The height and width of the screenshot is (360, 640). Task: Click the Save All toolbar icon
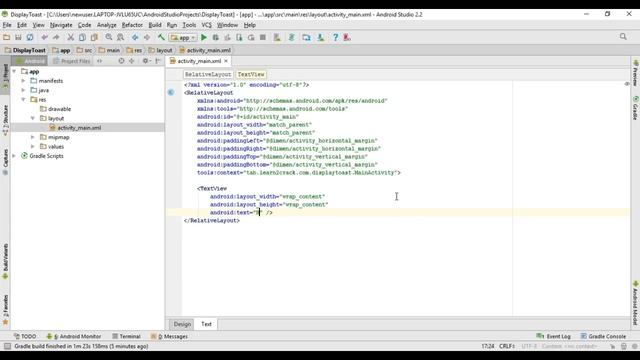pyautogui.click(x=18, y=37)
